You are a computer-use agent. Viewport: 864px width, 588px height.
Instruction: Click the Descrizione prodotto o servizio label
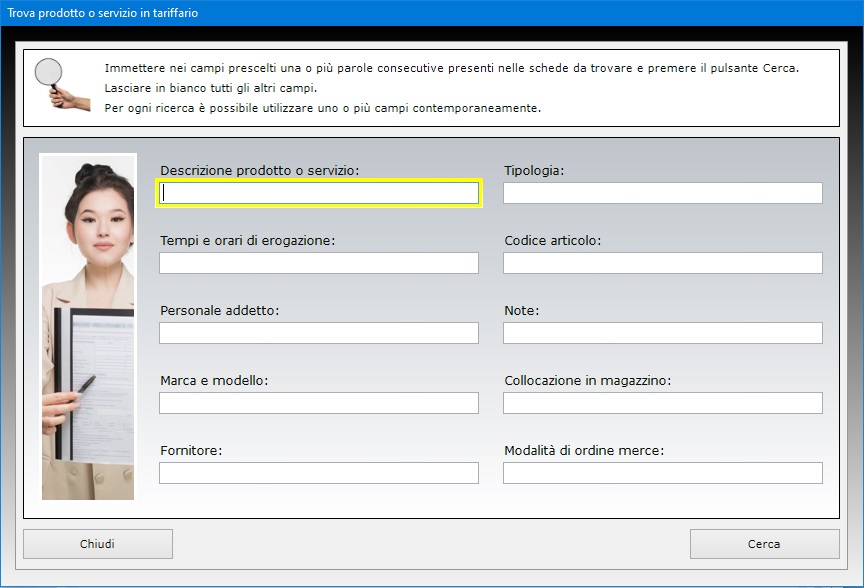(x=260, y=171)
